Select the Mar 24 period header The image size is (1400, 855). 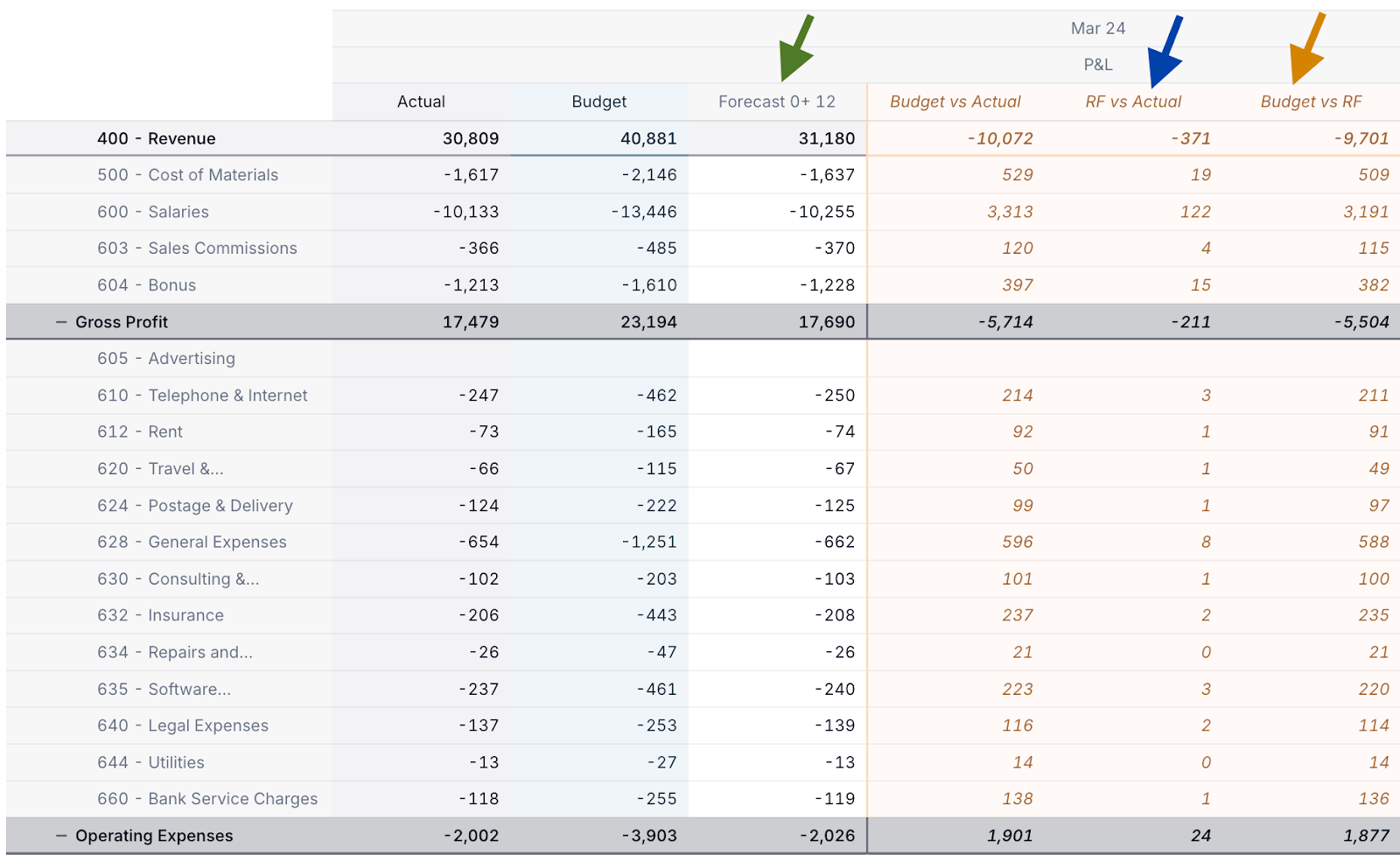point(1098,28)
